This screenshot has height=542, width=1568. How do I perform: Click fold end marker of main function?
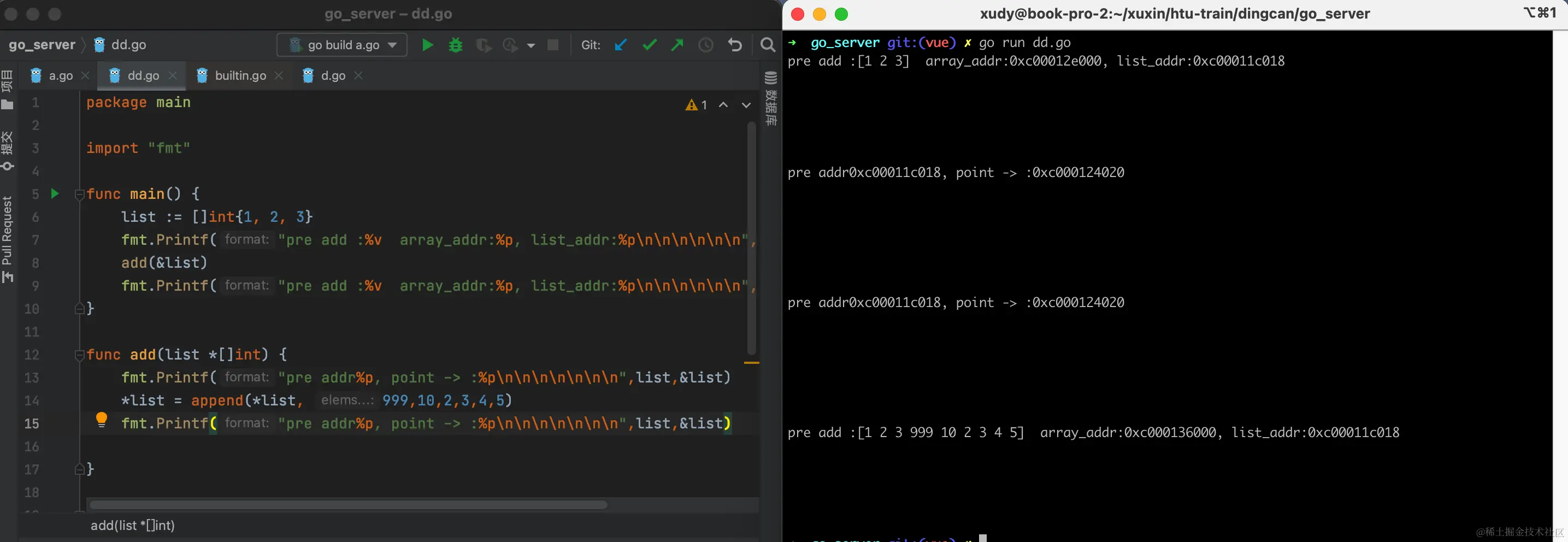[79, 309]
